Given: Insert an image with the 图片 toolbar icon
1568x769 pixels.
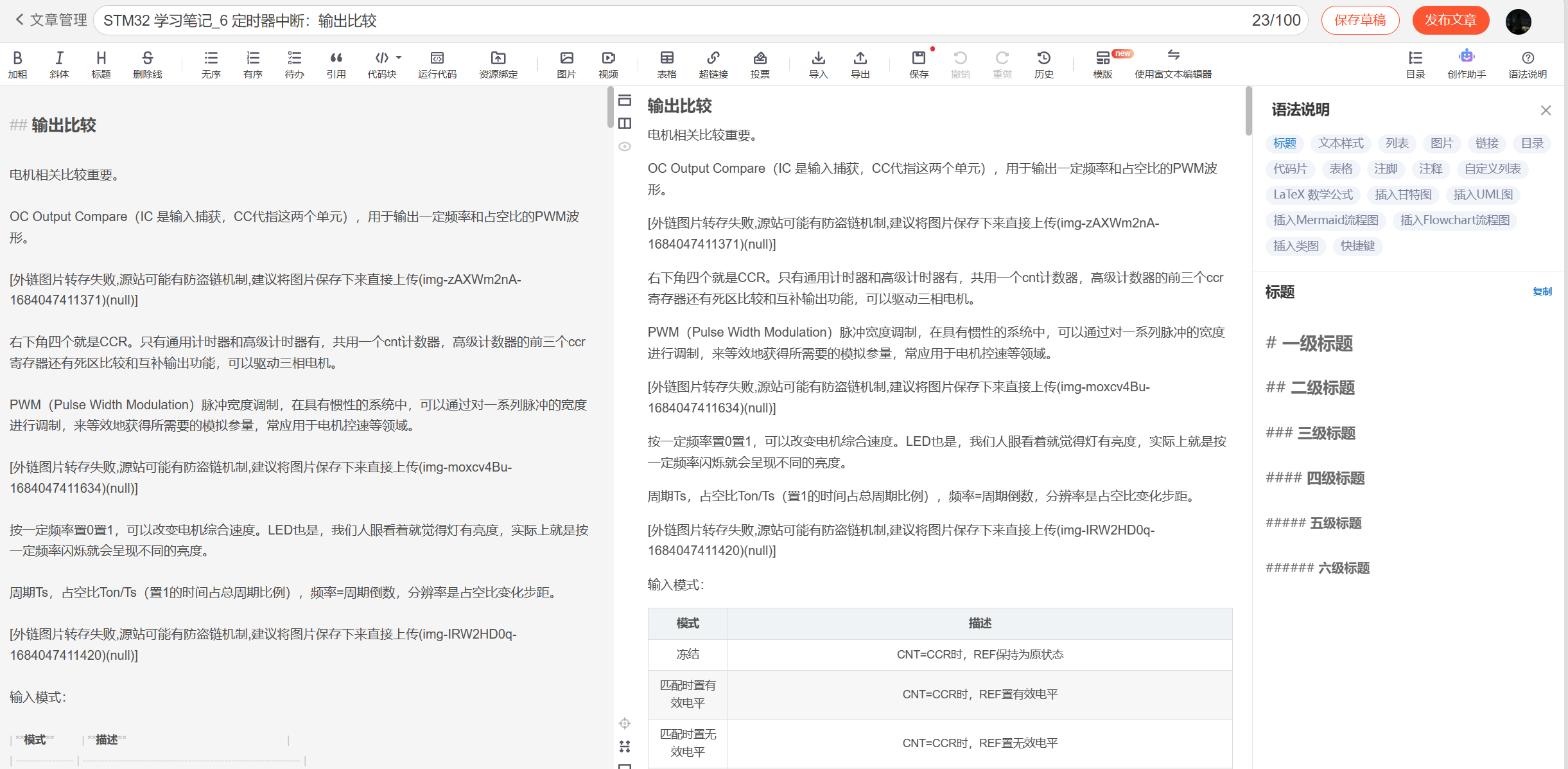Looking at the screenshot, I should click(x=566, y=64).
